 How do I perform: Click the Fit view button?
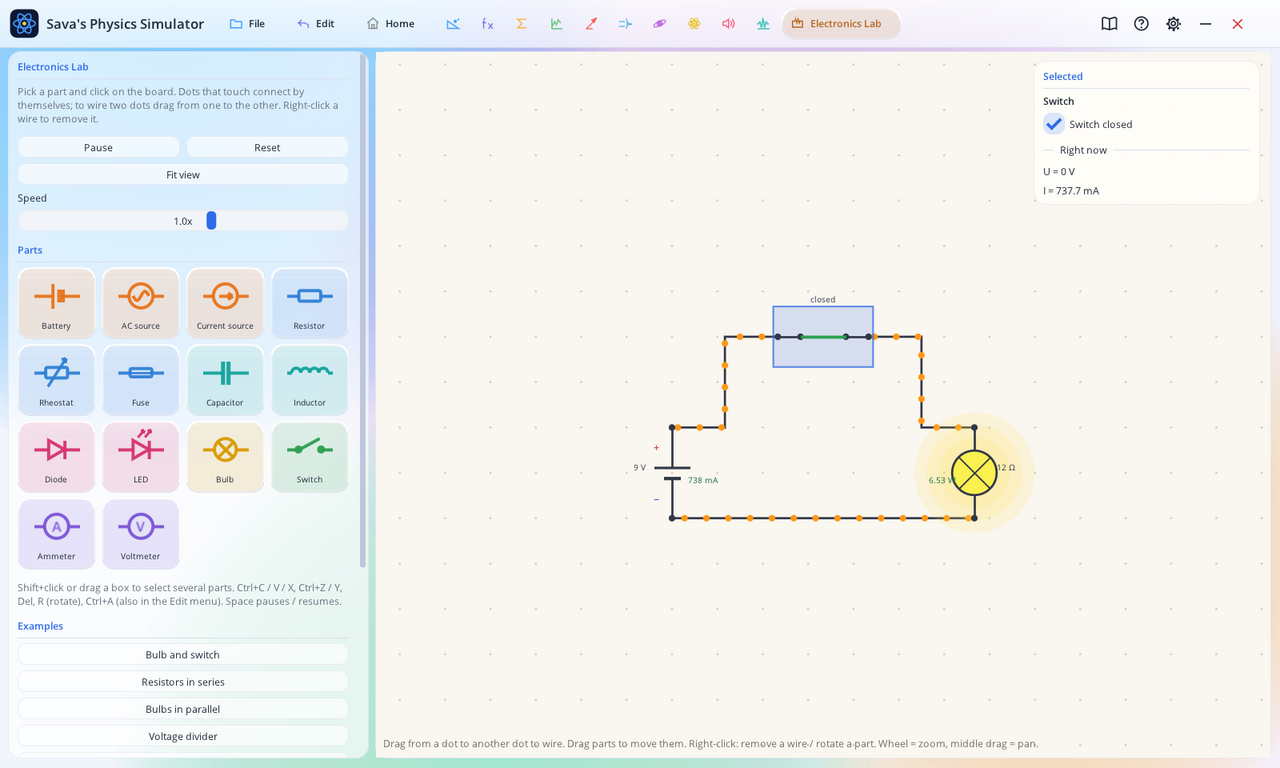point(183,174)
